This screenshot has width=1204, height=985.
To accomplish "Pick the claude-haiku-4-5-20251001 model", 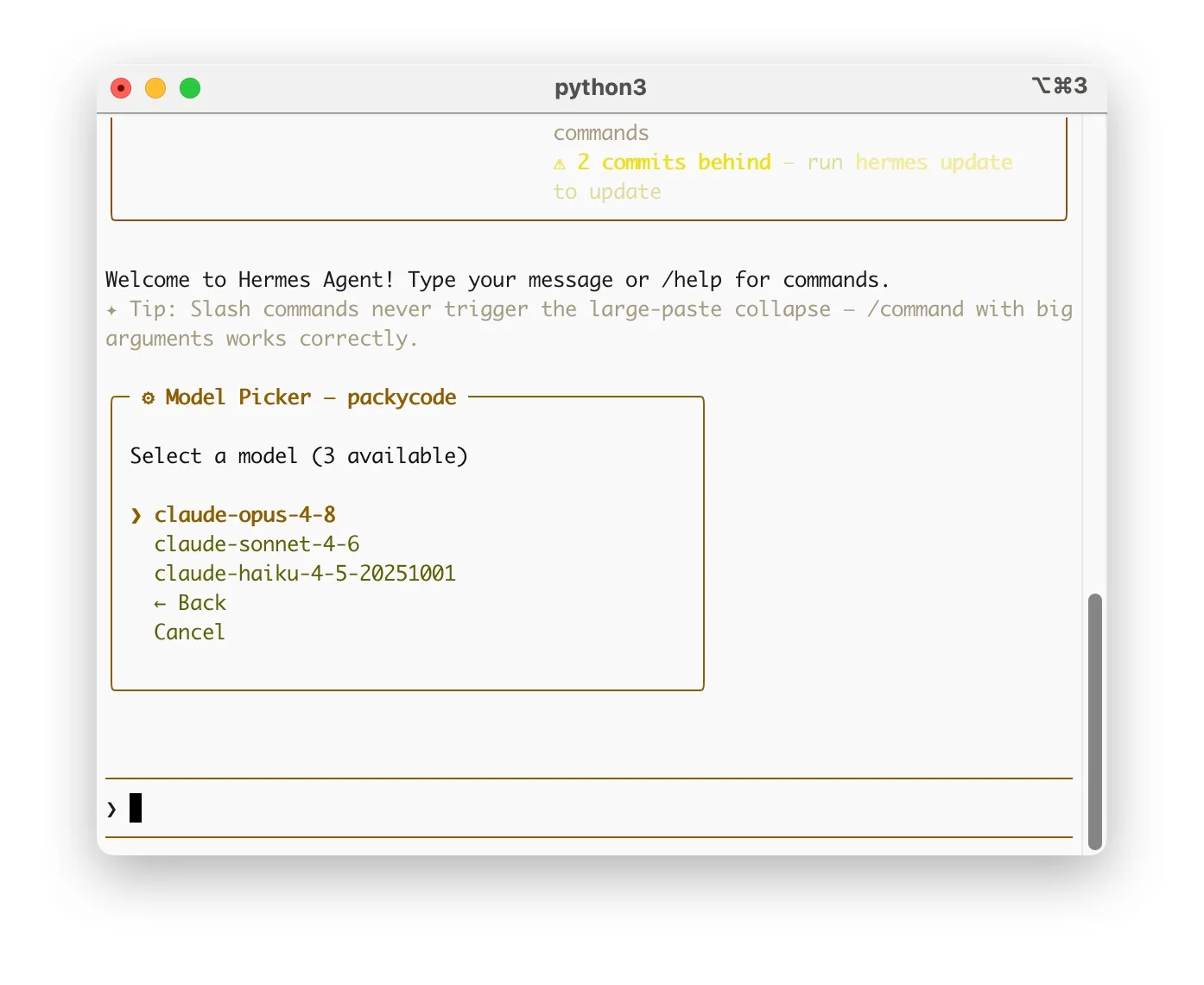I will 305,574.
